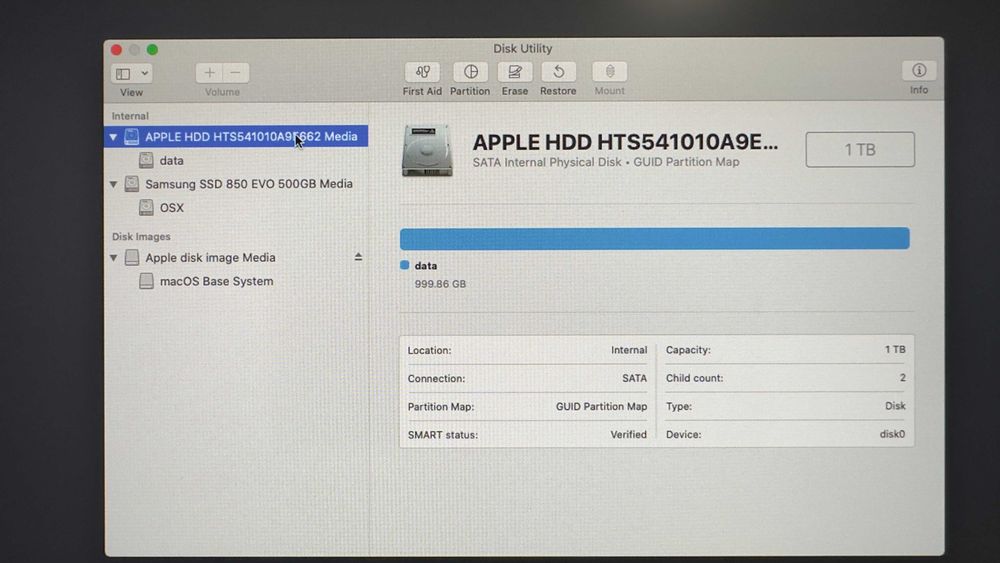Screen dimensions: 1000x563
Task: Click the Restore toolbar icon
Action: click(558, 72)
